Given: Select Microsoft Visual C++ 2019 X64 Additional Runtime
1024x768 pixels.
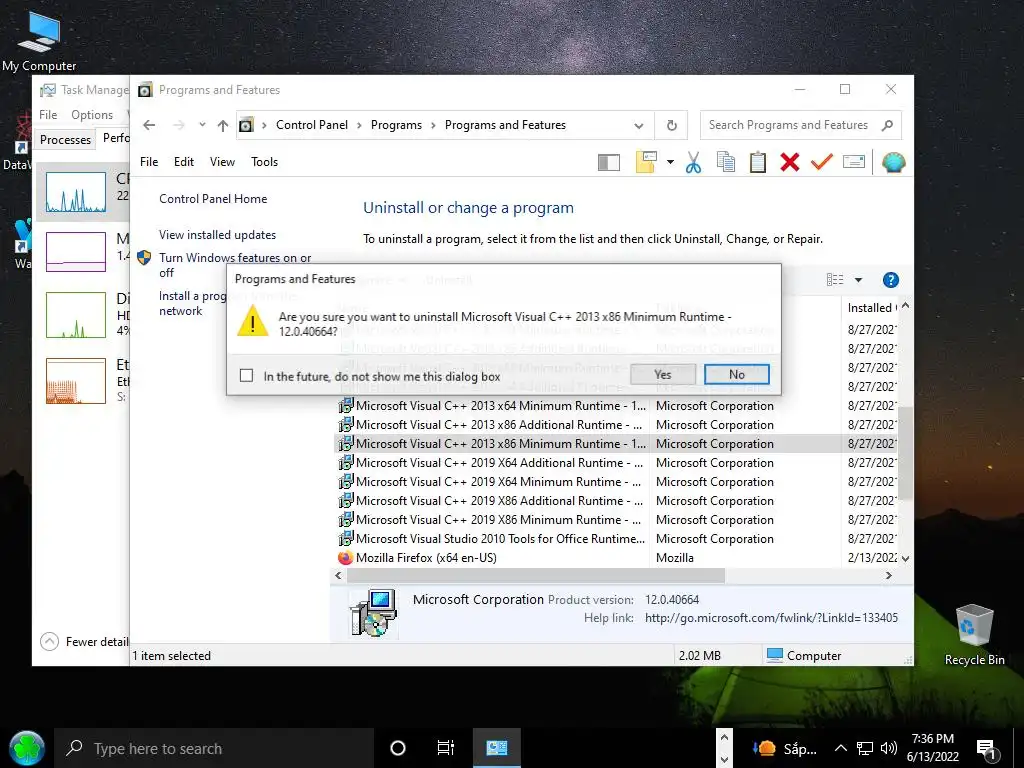Looking at the screenshot, I should click(499, 462).
